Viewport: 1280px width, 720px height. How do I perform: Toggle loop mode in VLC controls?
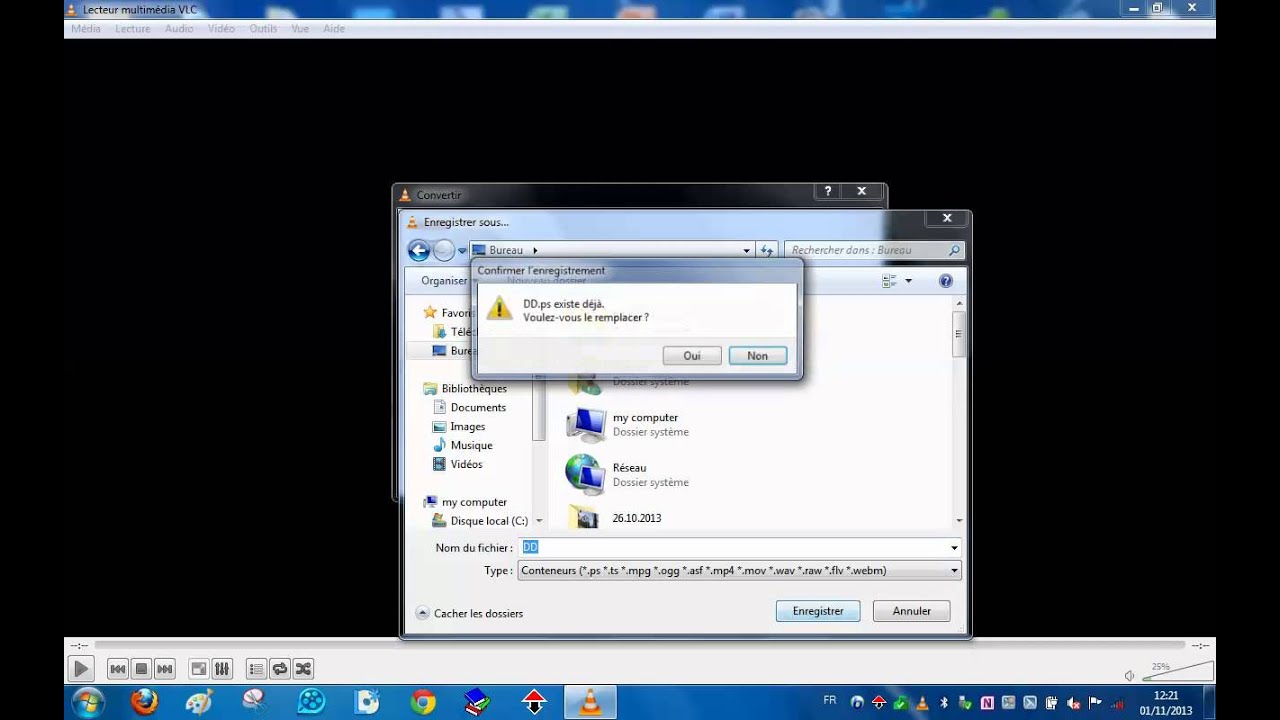[x=280, y=669]
